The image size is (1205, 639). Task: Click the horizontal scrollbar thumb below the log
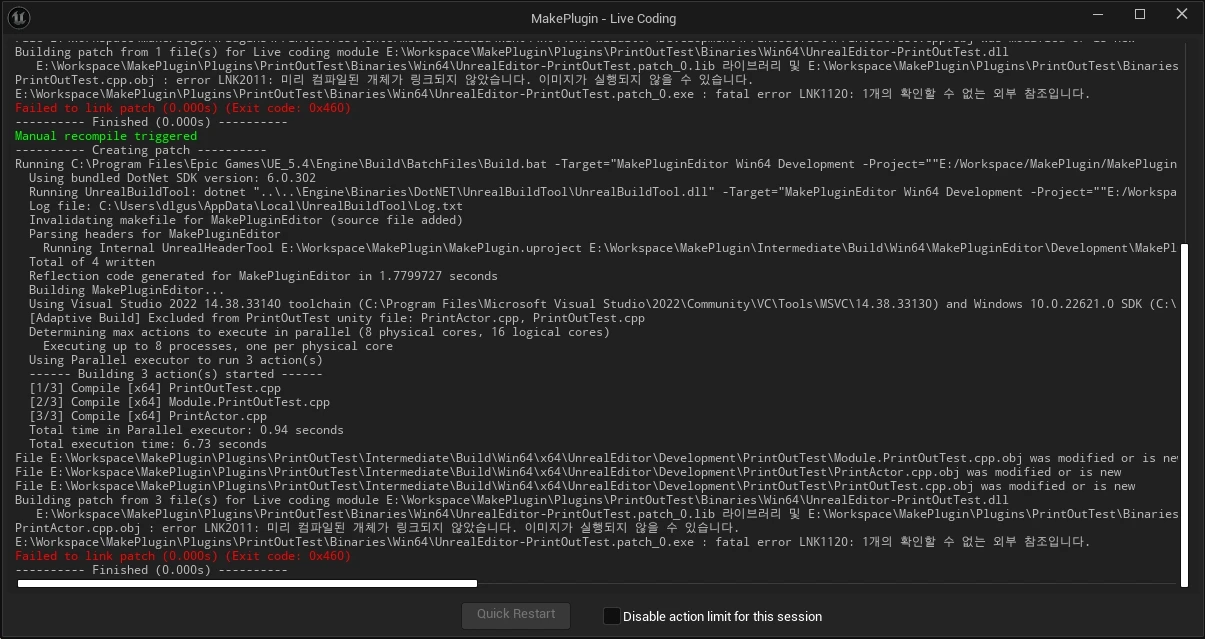(x=247, y=583)
